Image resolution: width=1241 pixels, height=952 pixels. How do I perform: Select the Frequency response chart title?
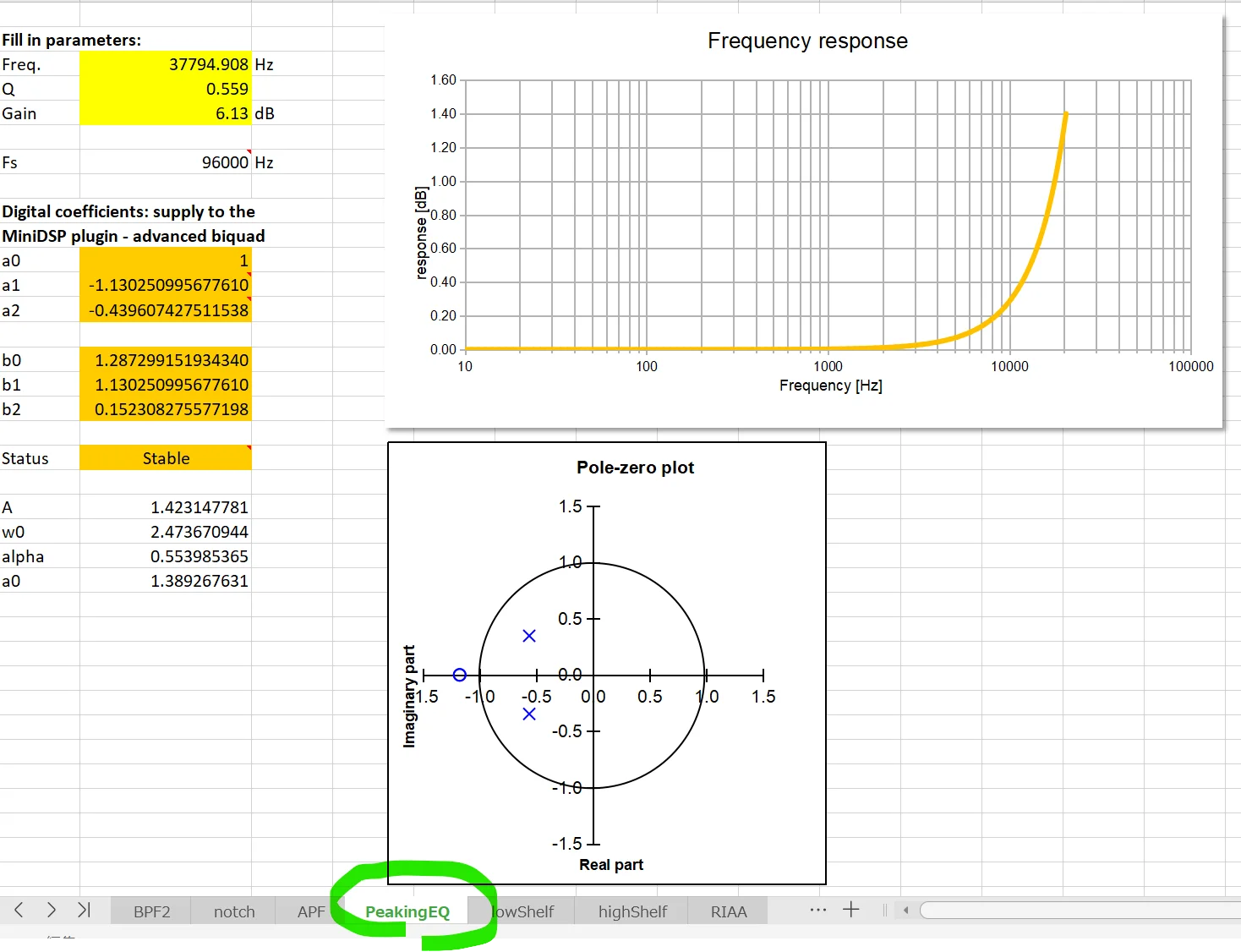click(x=806, y=41)
